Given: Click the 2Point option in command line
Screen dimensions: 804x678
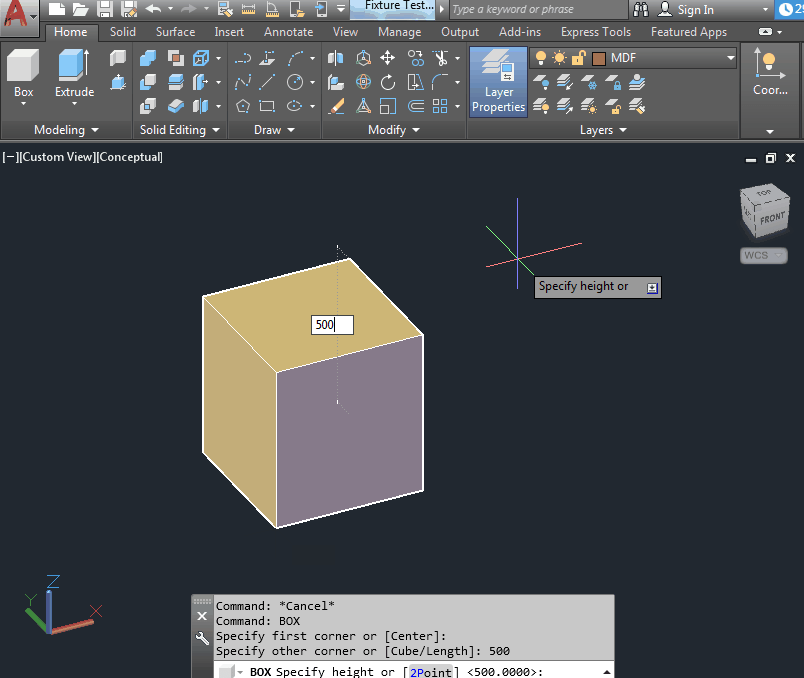Looking at the screenshot, I should 430,672.
